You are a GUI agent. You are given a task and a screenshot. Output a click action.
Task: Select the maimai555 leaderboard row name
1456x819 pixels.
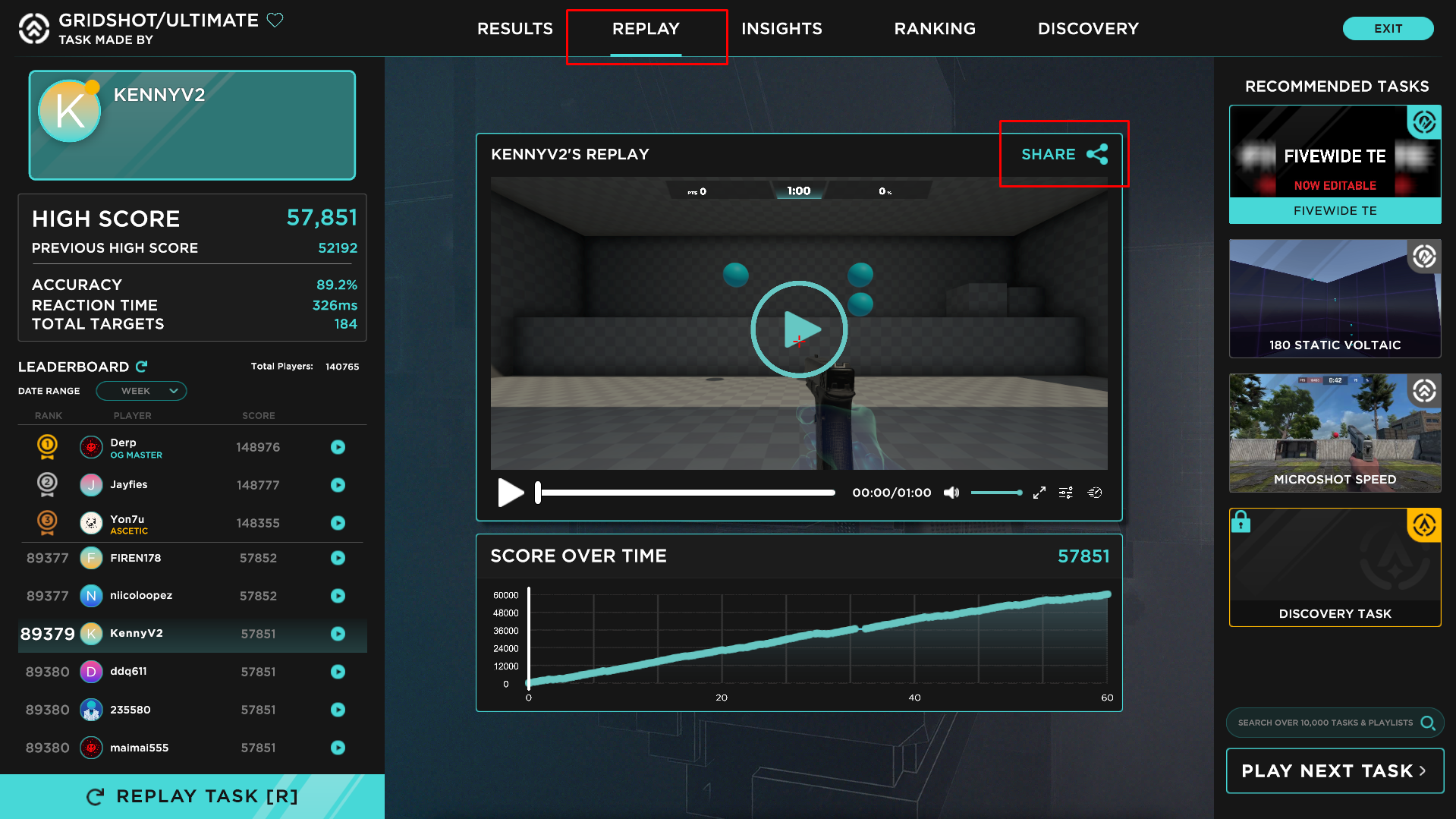click(x=139, y=748)
